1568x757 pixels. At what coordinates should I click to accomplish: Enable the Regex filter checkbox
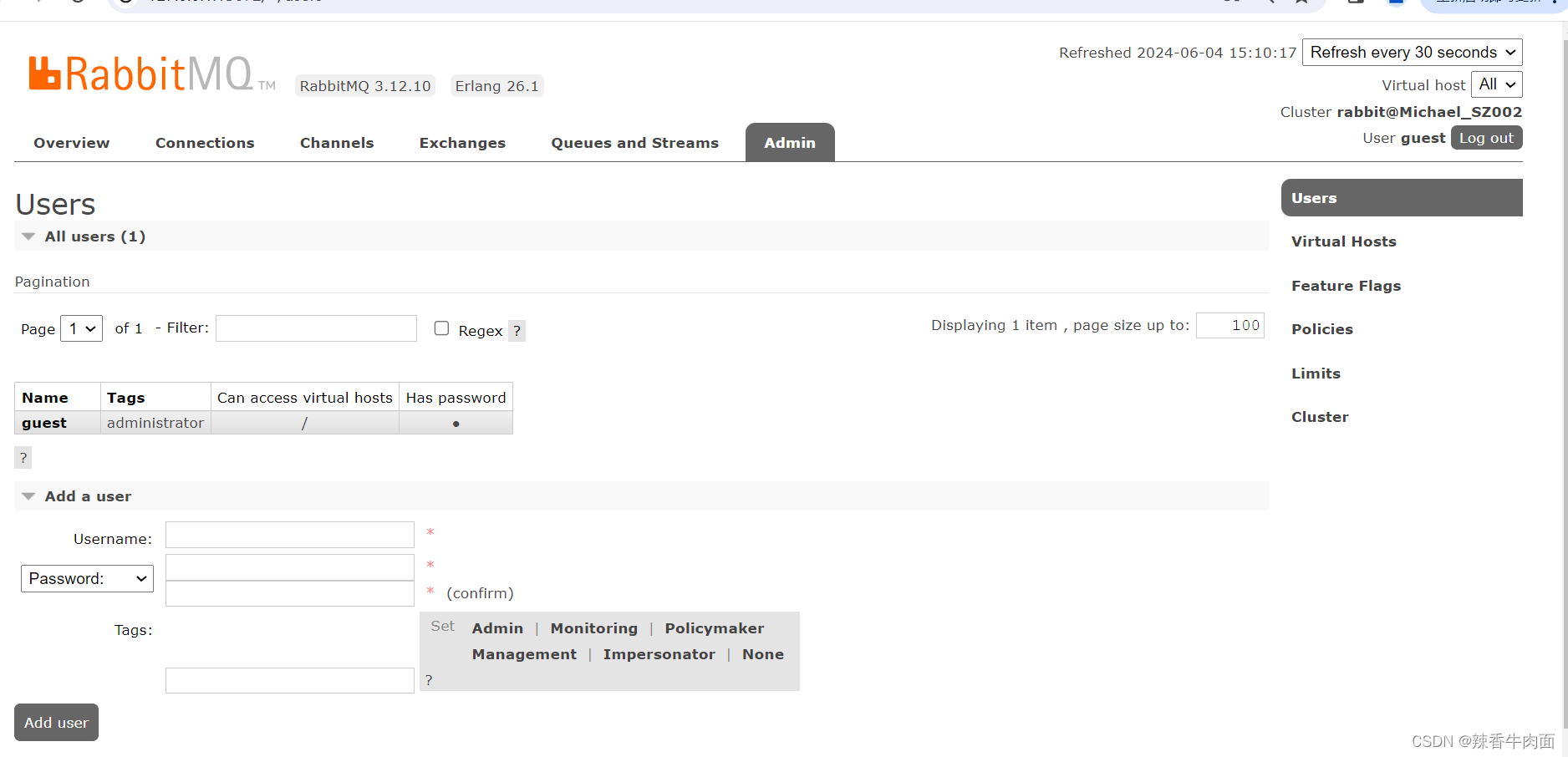coord(441,328)
